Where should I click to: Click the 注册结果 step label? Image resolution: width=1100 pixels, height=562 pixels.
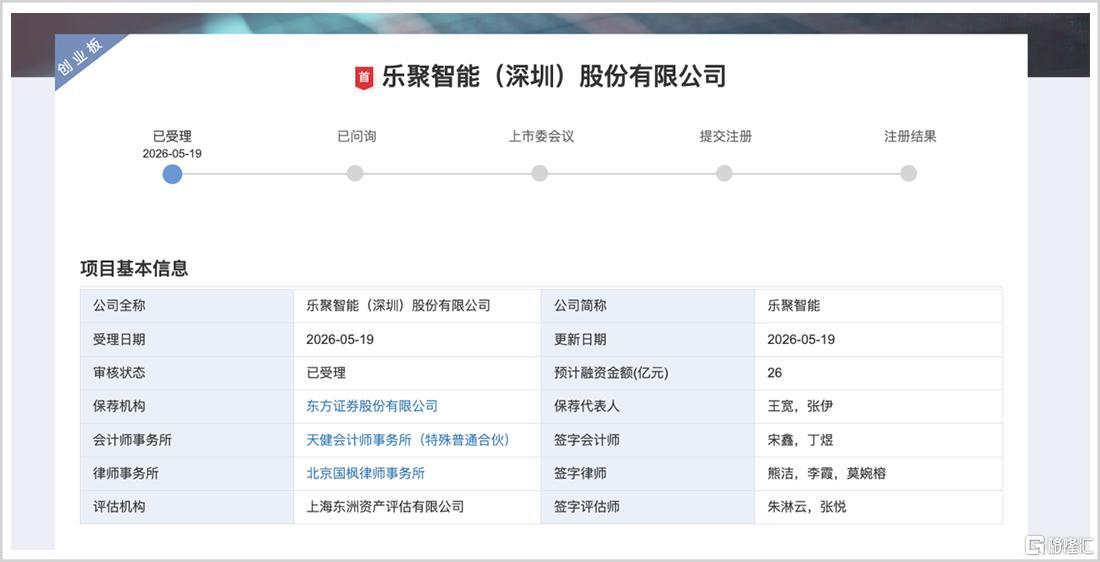pyautogui.click(x=910, y=136)
